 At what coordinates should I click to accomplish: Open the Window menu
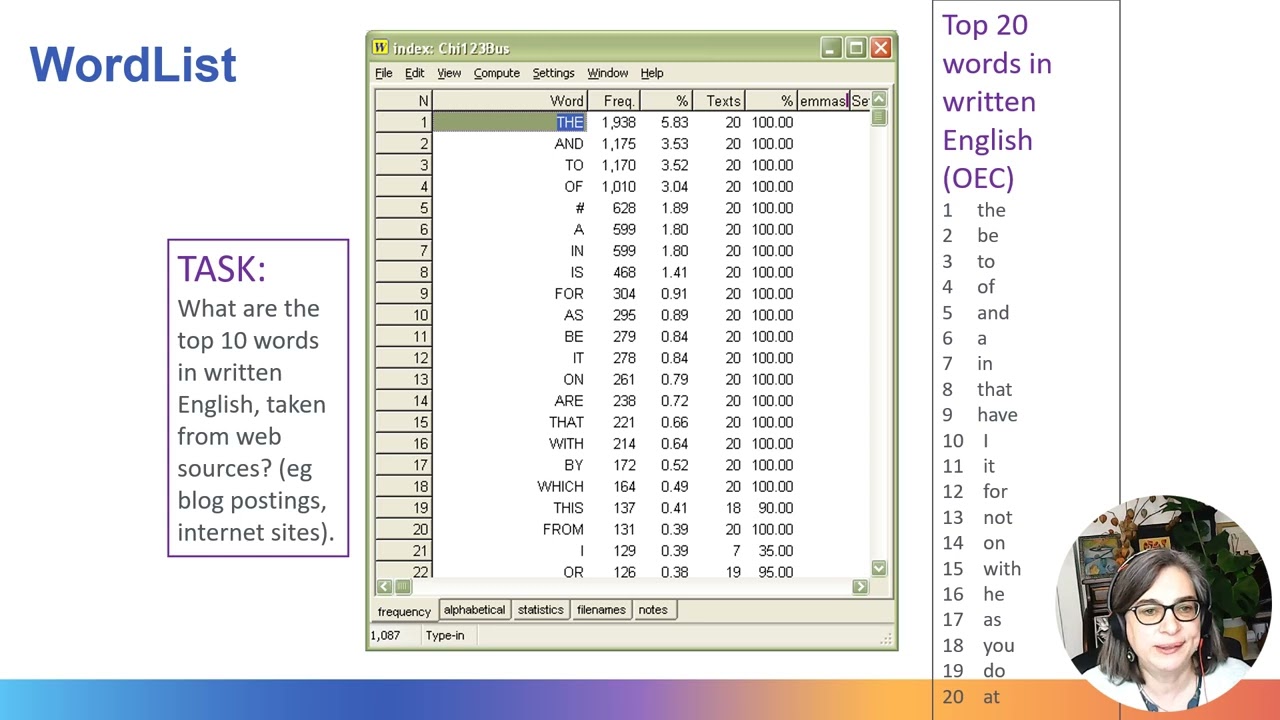coord(608,73)
